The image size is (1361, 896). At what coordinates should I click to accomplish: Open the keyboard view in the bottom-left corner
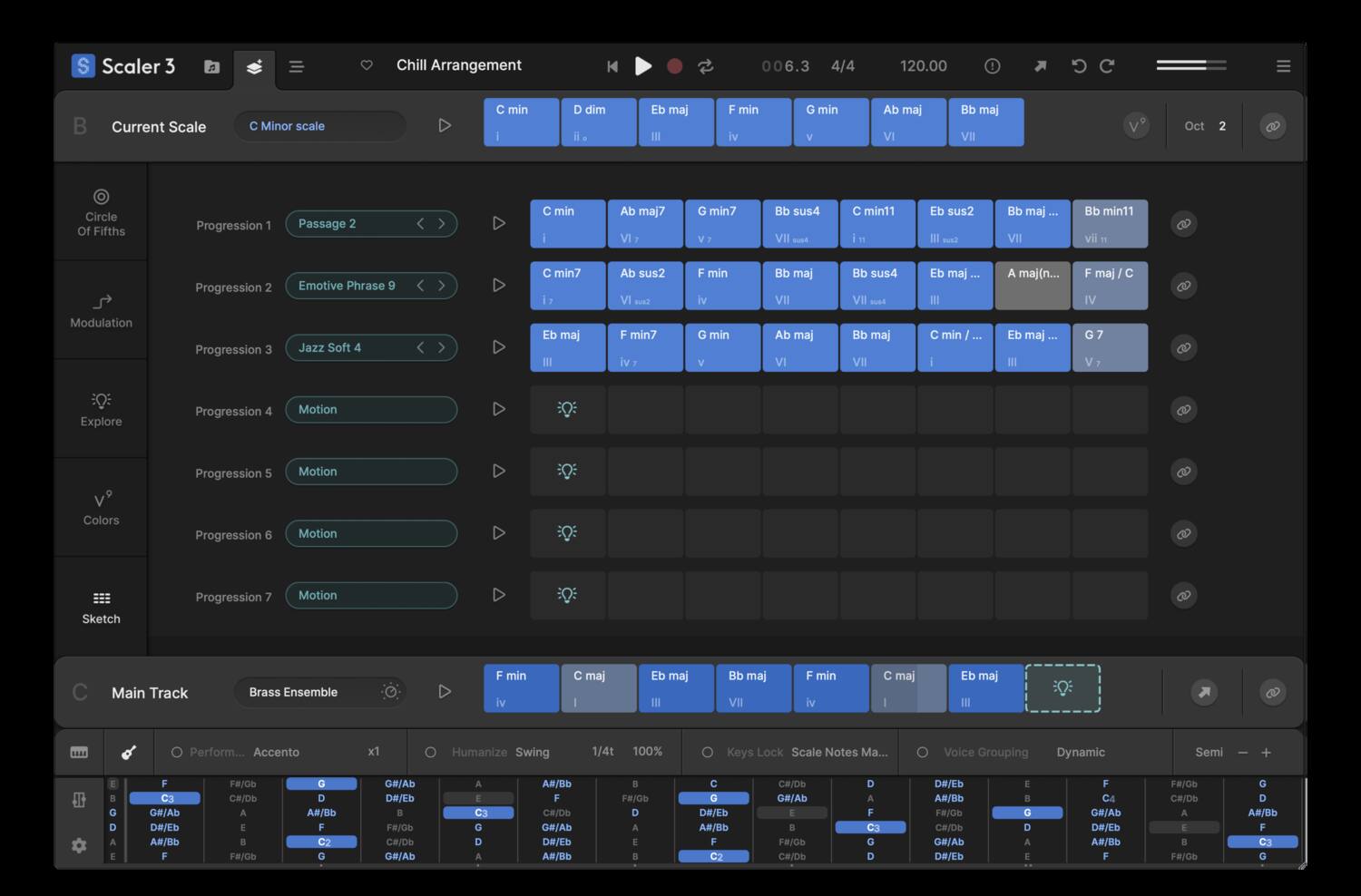79,752
